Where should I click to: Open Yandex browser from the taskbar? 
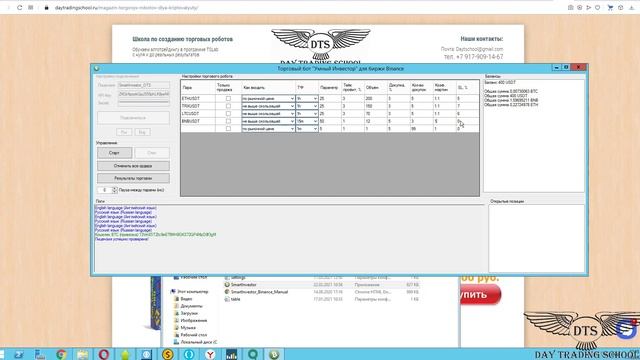210,354
